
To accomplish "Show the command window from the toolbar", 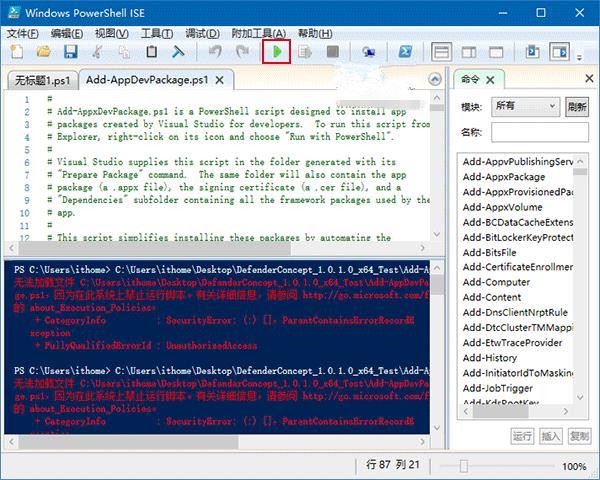I will click(532, 52).
